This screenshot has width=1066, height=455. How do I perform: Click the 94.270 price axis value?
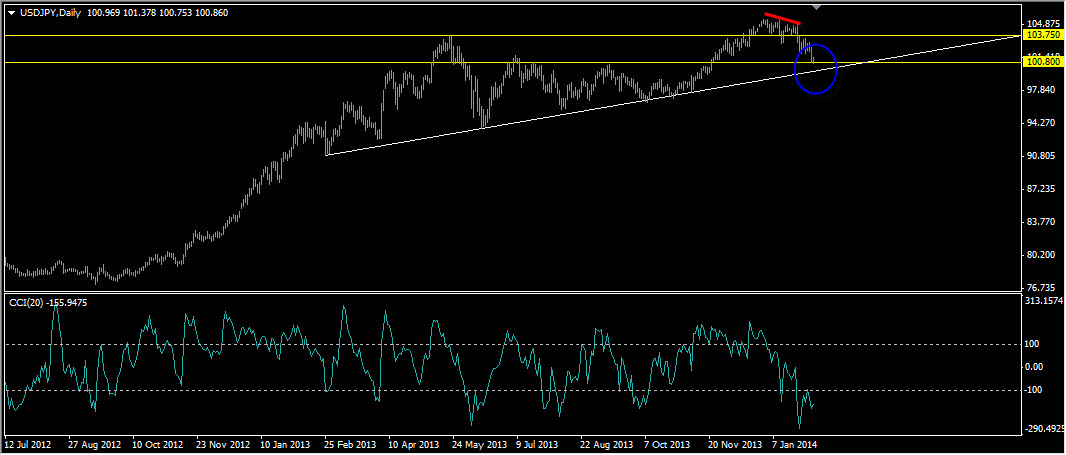[1039, 123]
